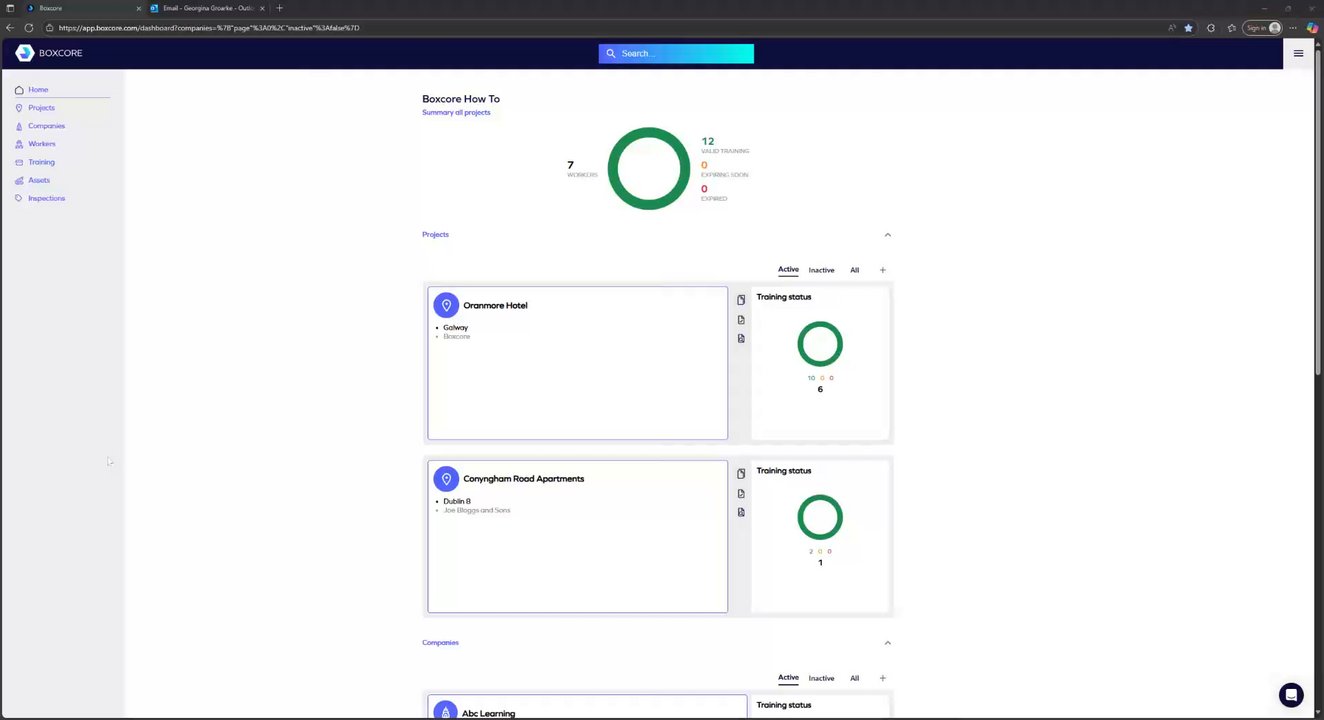Collapse the Companies section chevron
Image resolution: width=1324 pixels, height=720 pixels.
pos(887,643)
